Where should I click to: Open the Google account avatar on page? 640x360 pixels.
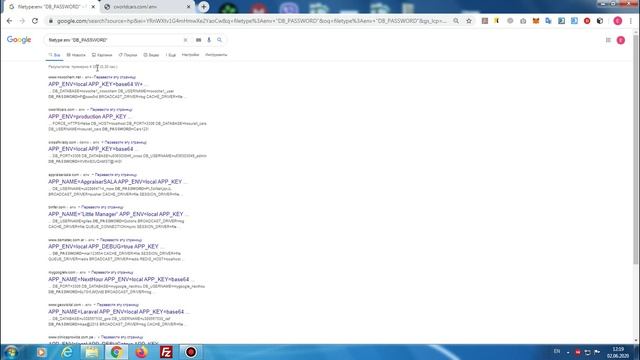pyautogui.click(x=621, y=40)
